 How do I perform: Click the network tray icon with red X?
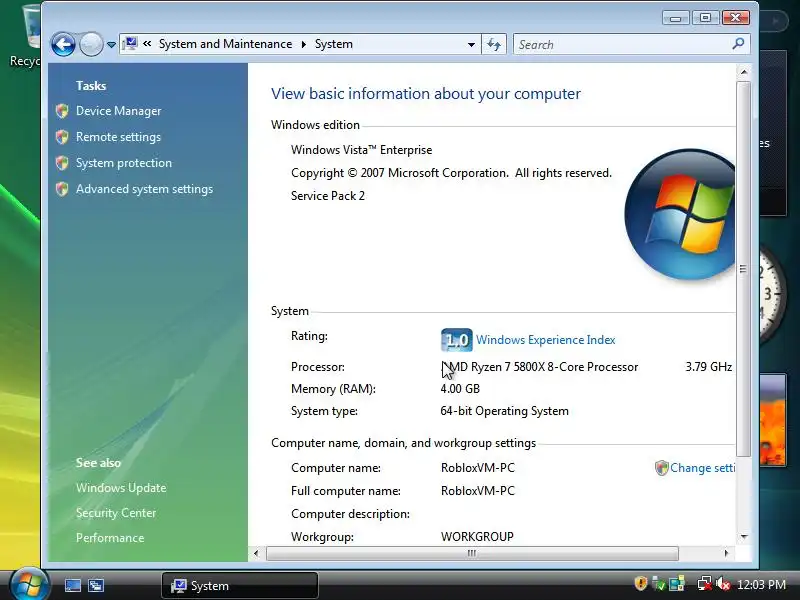(x=704, y=583)
